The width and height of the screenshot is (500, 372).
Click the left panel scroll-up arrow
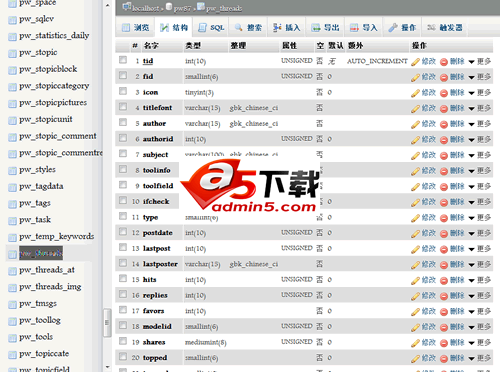107,5
